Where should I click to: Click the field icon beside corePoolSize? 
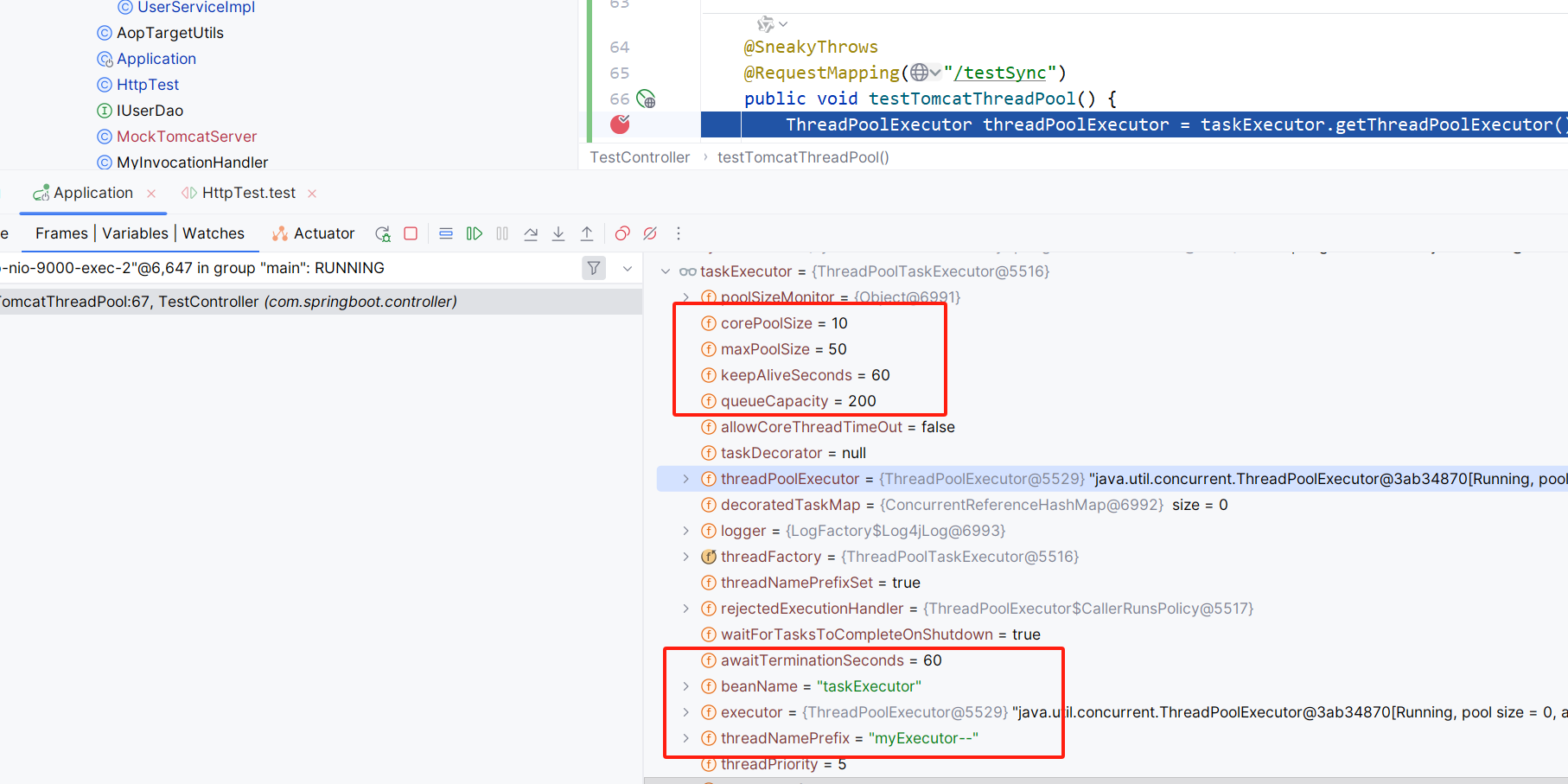click(709, 323)
